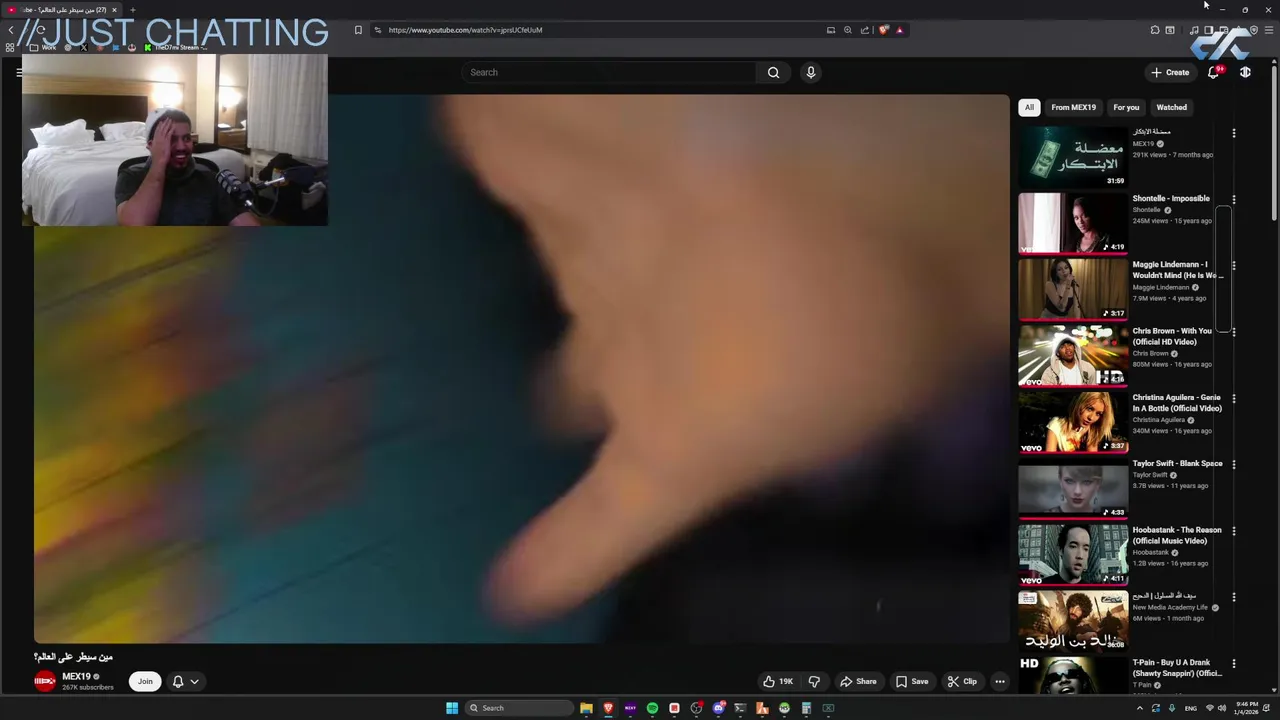Open the ENG language switcher in the taskbar
This screenshot has width=1280, height=720.
point(1191,708)
